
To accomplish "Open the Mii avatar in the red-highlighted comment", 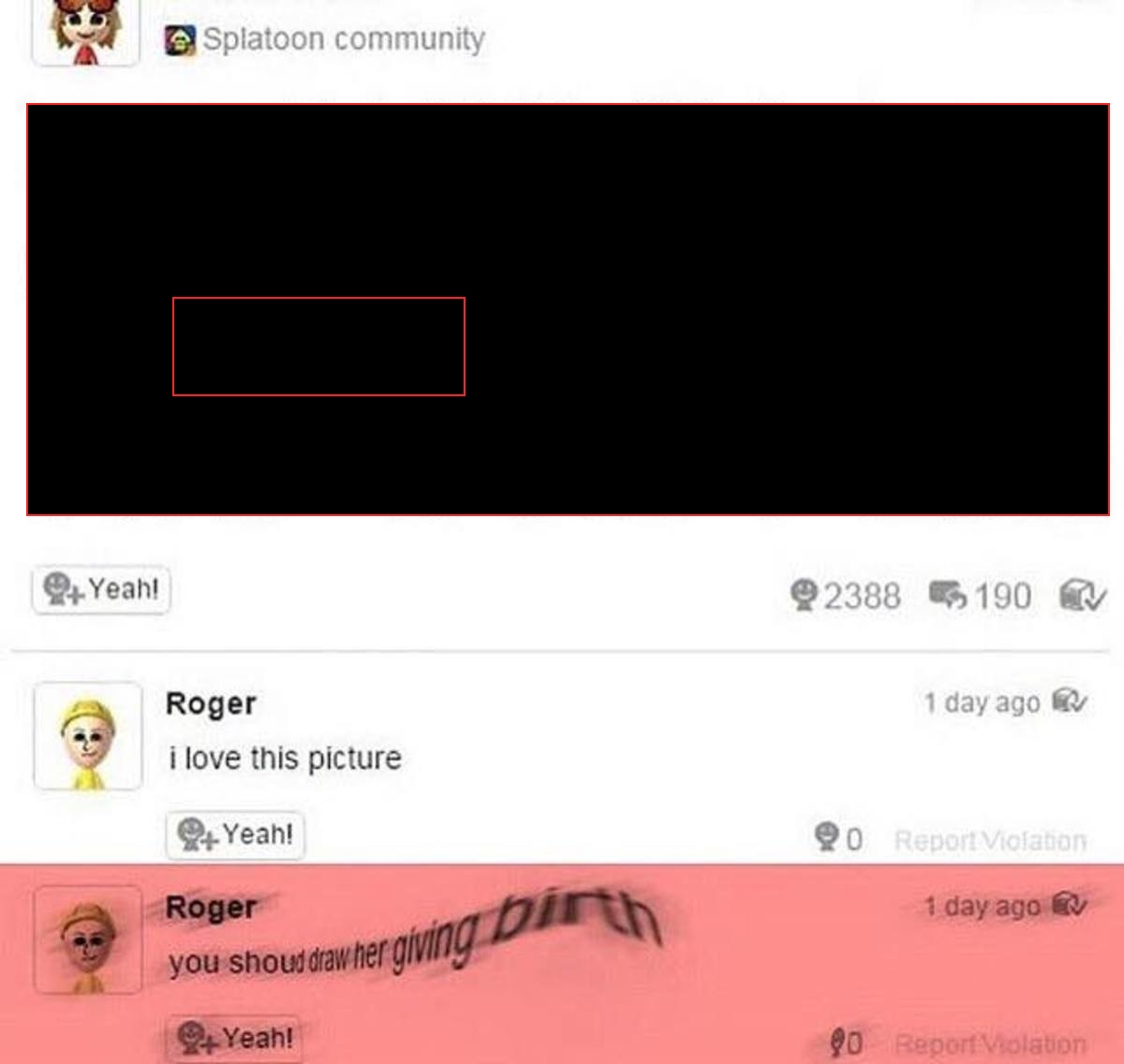I will click(x=88, y=939).
